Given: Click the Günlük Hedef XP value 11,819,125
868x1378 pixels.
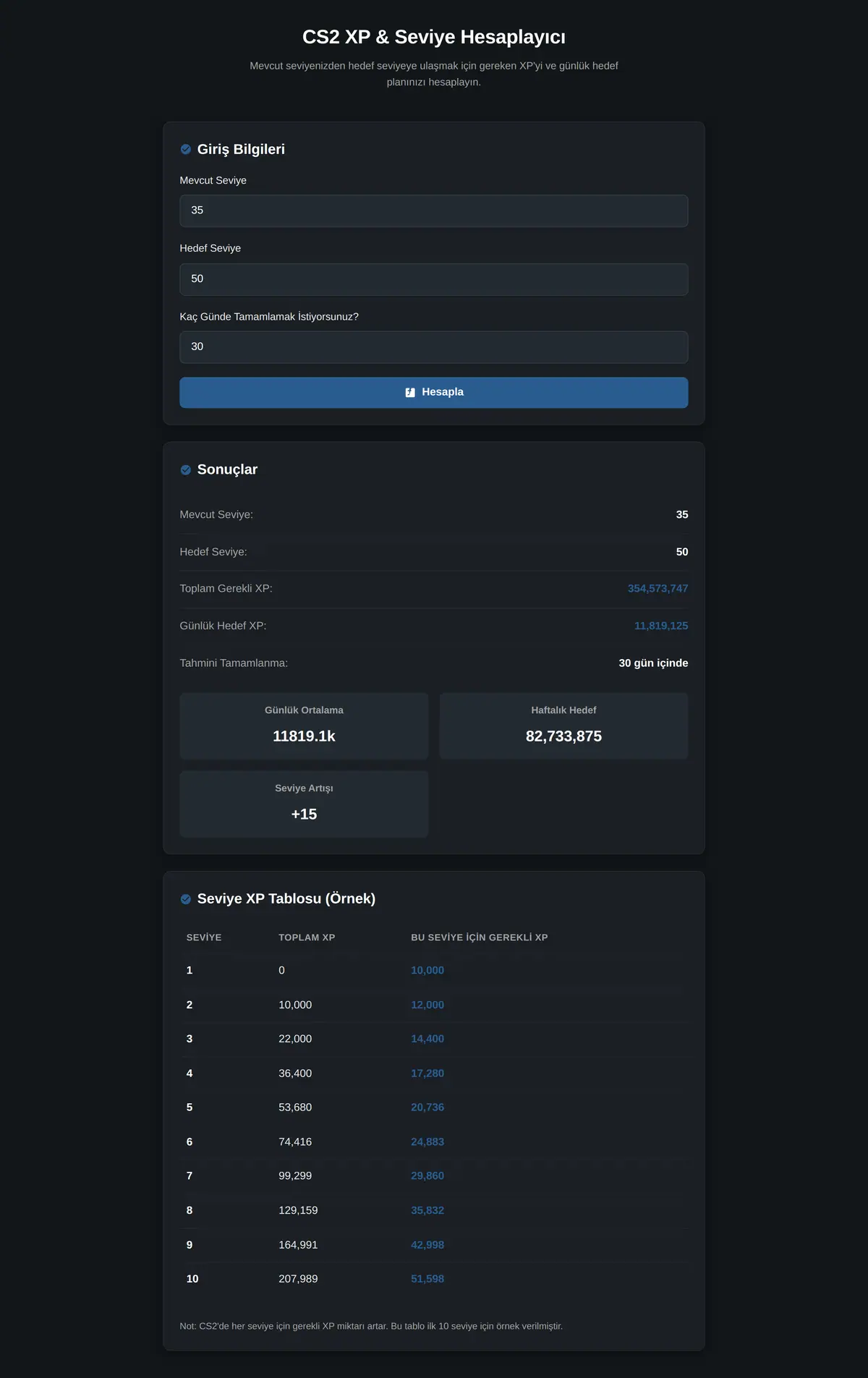Looking at the screenshot, I should tap(661, 626).
